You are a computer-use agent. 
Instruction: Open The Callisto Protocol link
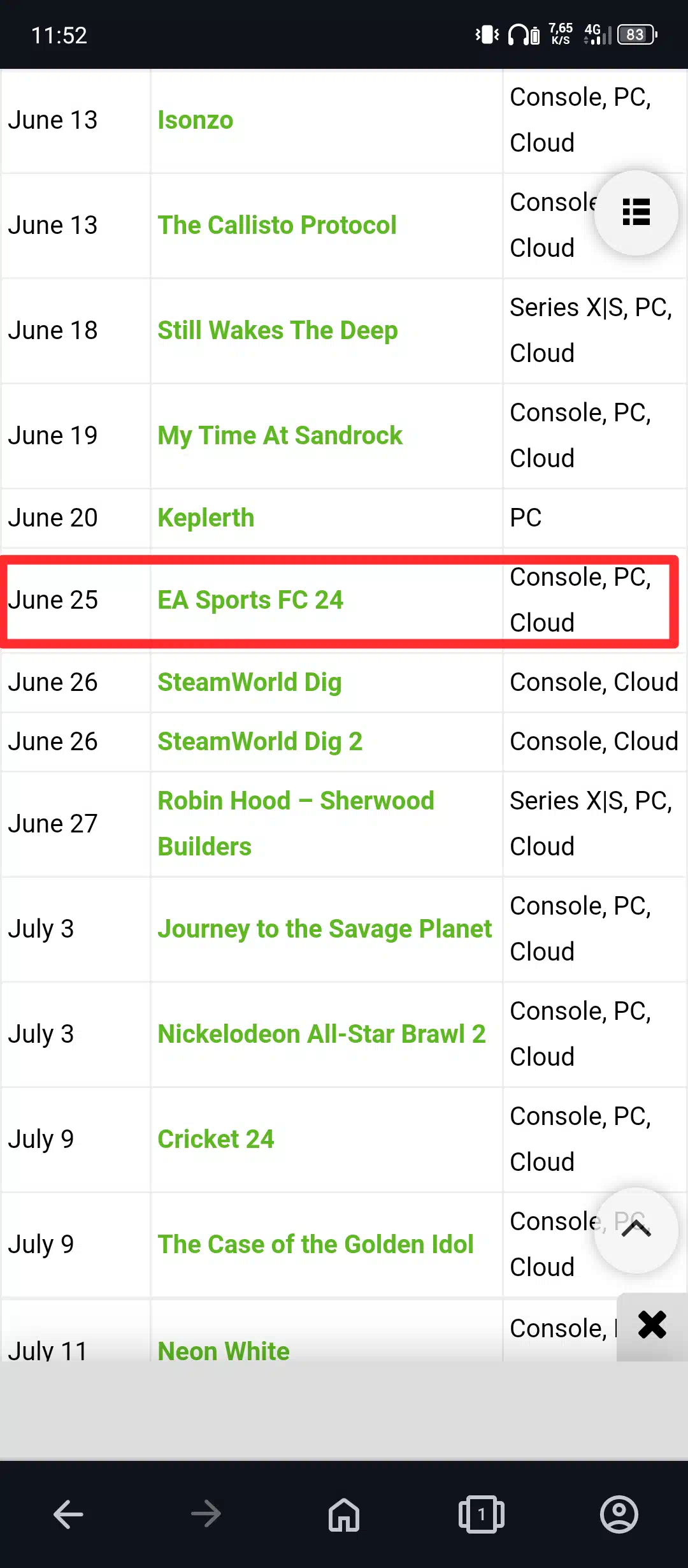click(277, 226)
